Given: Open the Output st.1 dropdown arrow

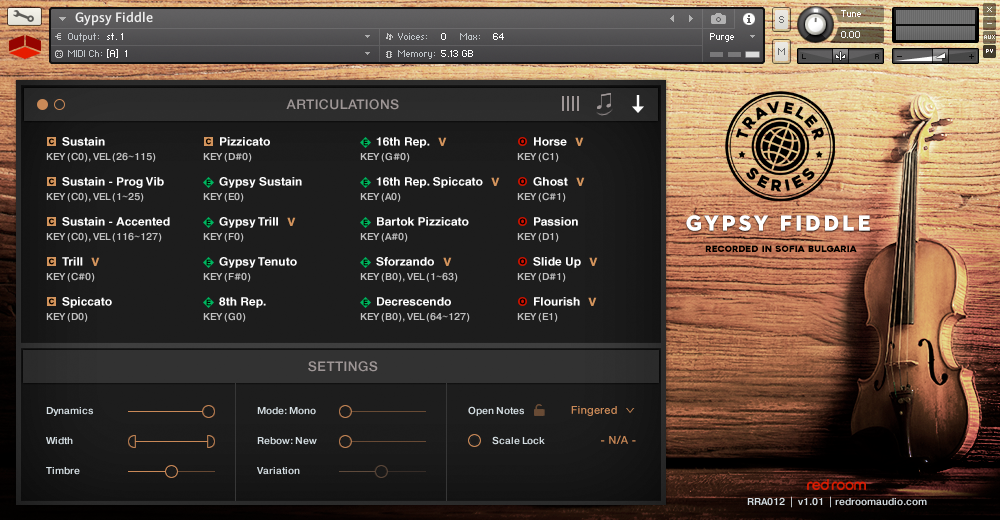Looking at the screenshot, I should (367, 37).
